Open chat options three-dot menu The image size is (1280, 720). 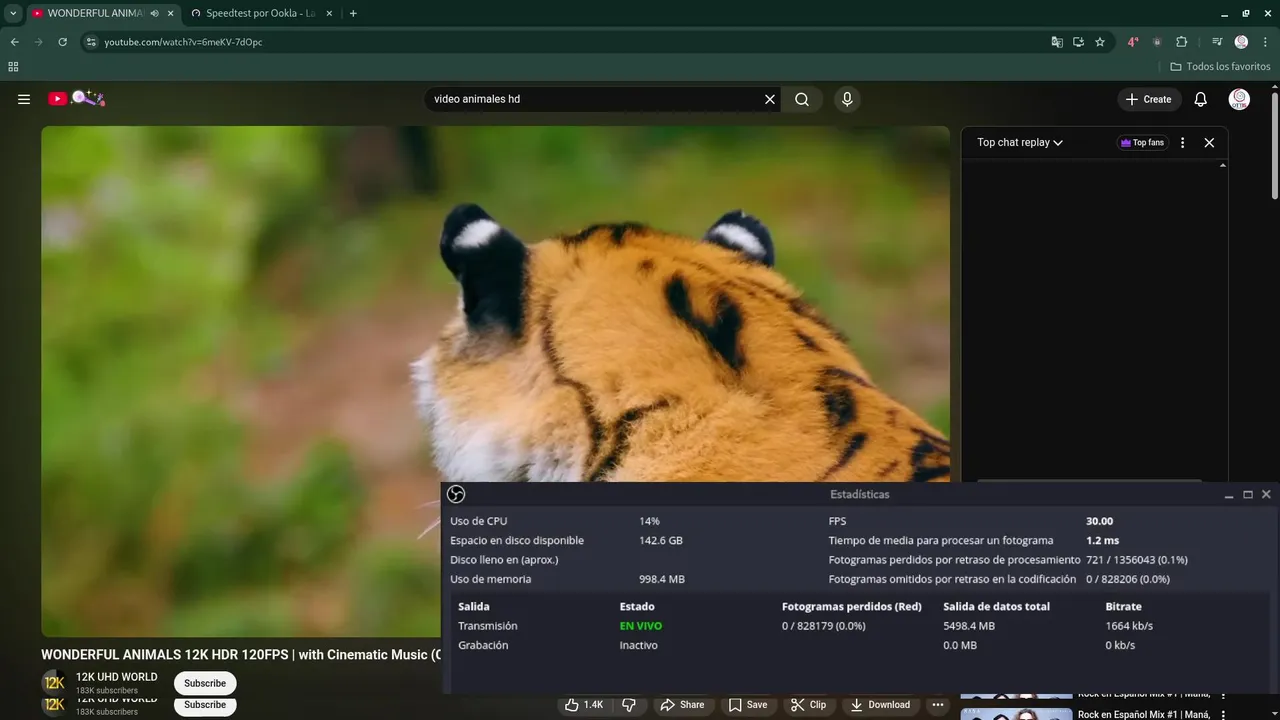[1182, 143]
